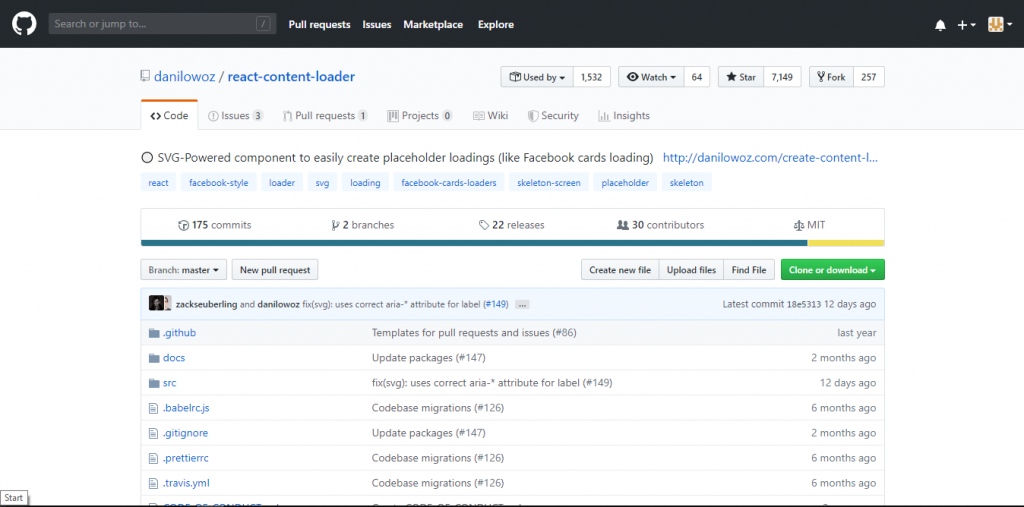Switch to the repository Pull requests tab

click(325, 116)
